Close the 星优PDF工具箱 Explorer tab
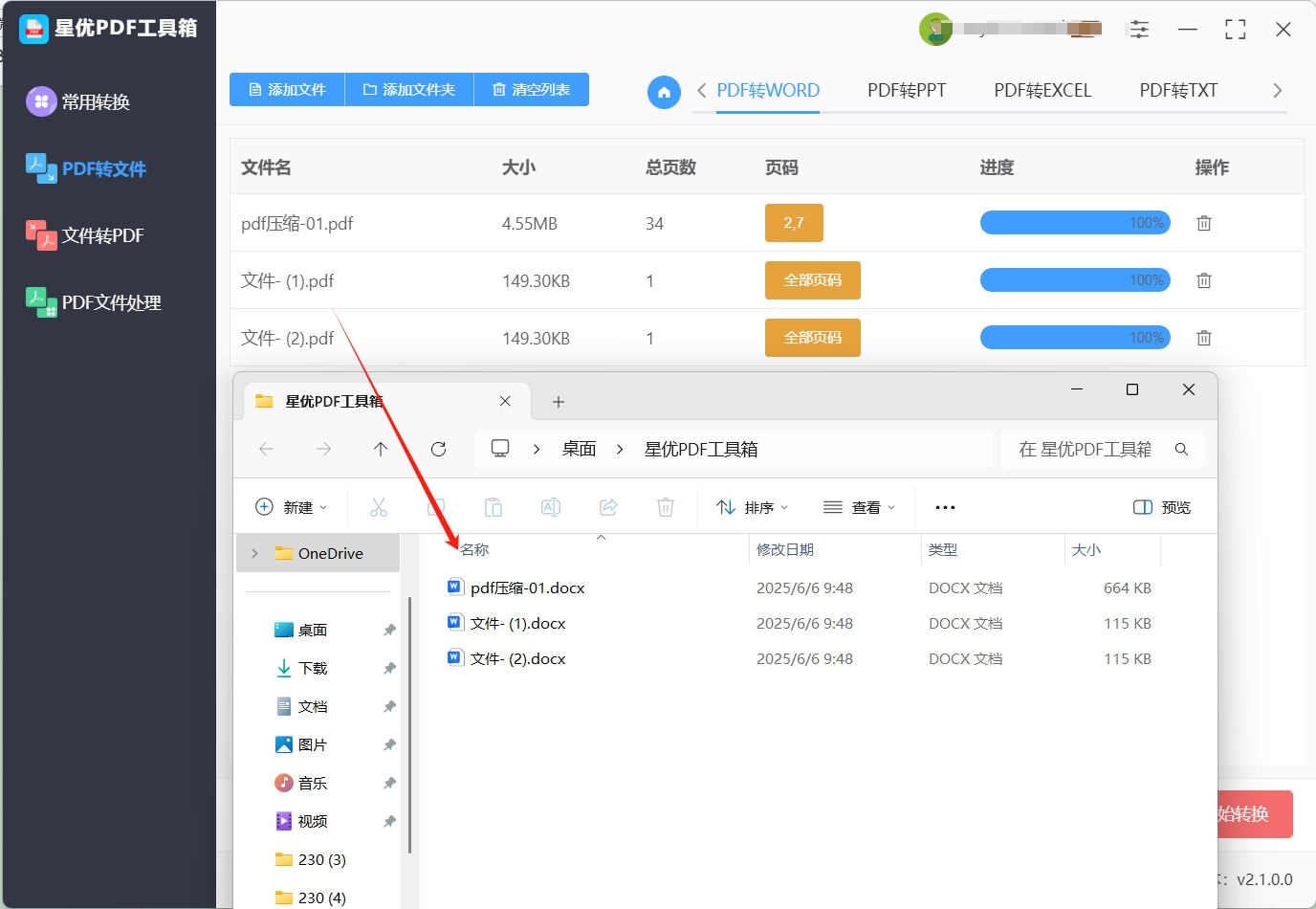This screenshot has width=1316, height=909. (505, 401)
